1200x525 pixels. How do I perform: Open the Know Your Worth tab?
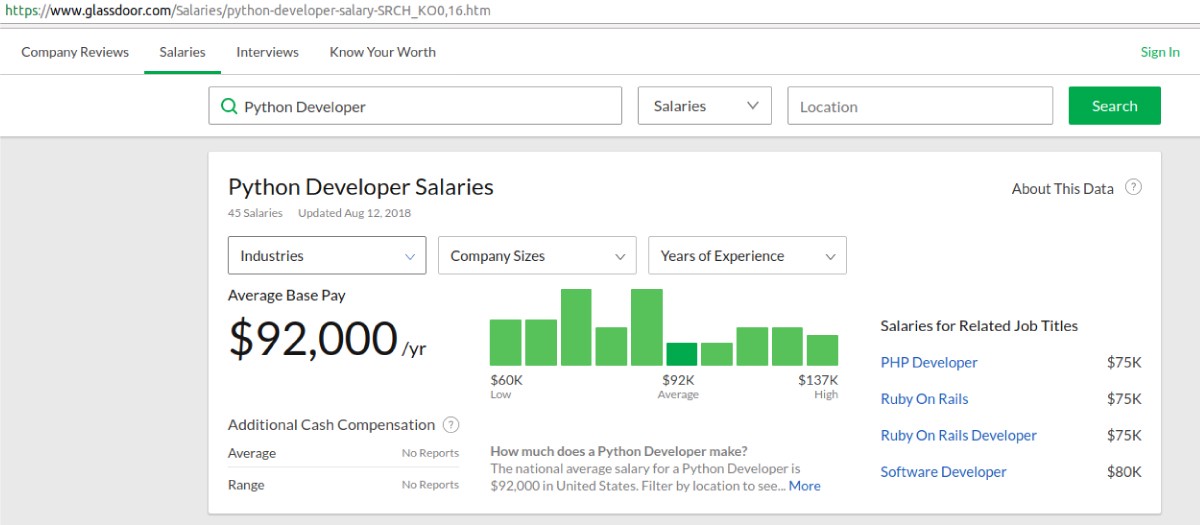click(x=382, y=52)
